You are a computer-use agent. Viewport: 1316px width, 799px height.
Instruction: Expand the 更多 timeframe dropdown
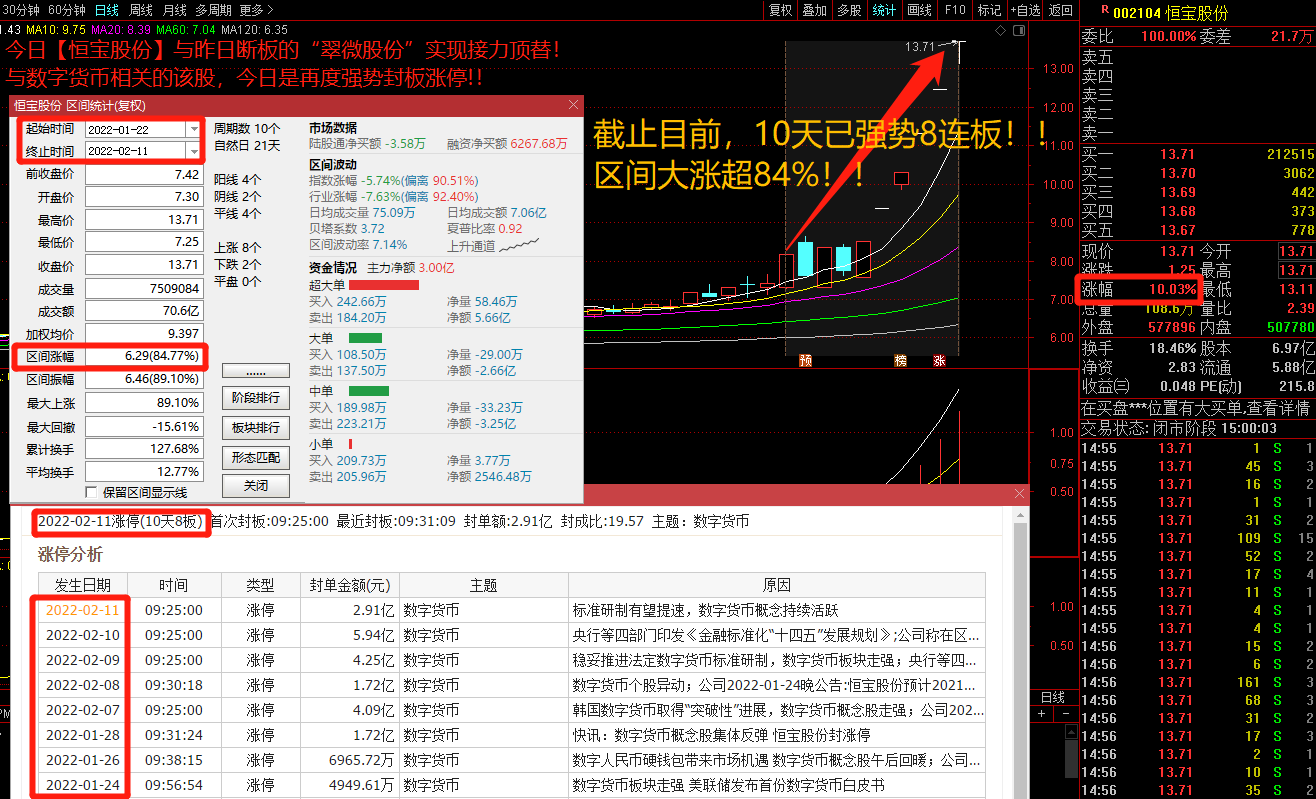(257, 10)
